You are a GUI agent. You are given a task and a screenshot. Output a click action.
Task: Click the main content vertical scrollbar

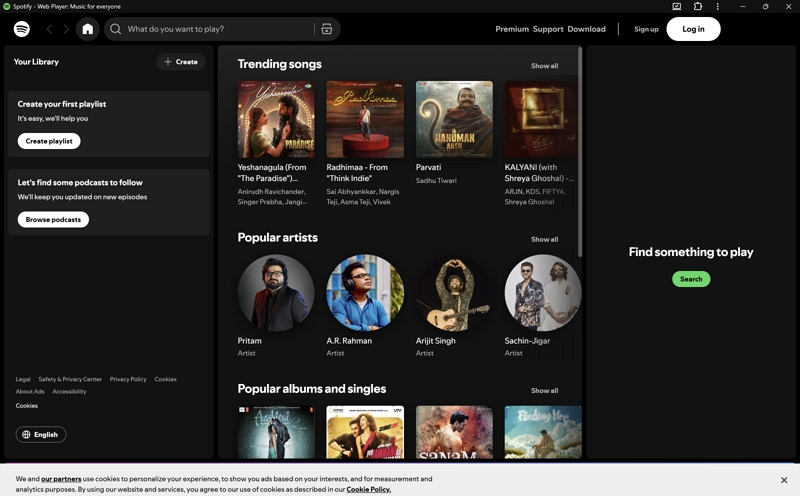click(580, 152)
